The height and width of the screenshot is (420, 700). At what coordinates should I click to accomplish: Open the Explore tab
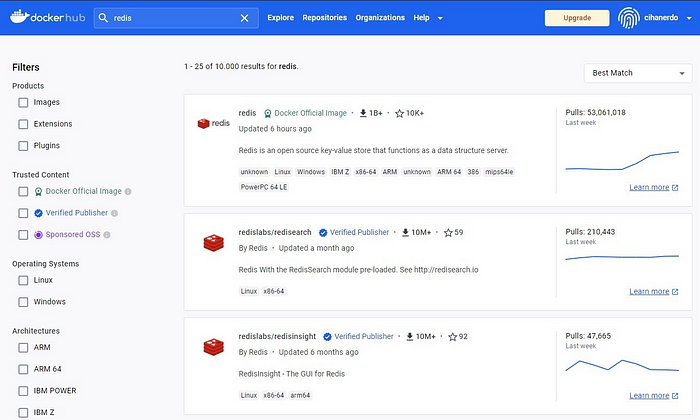click(280, 18)
